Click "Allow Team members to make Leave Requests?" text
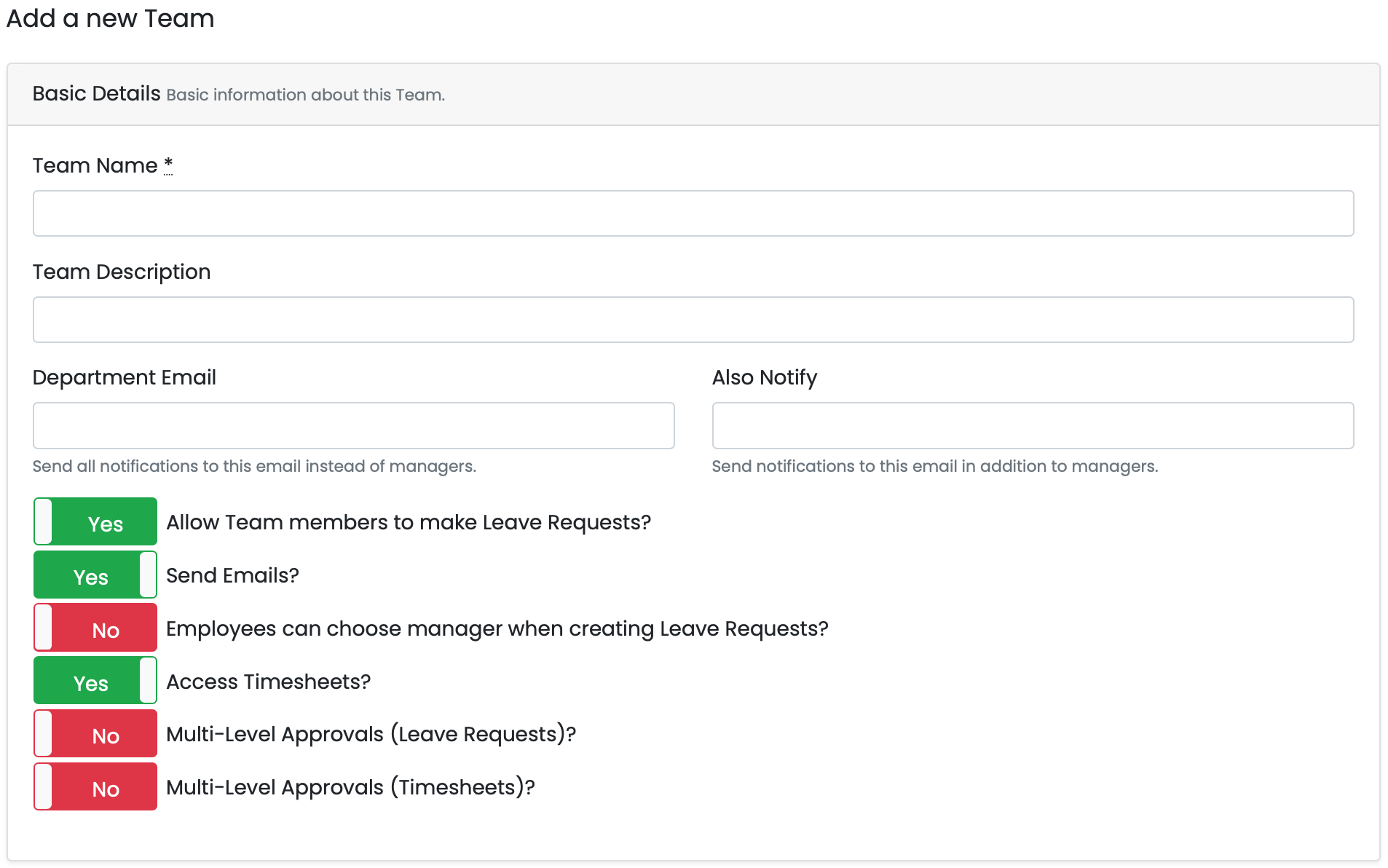The image size is (1388, 868). pyautogui.click(x=408, y=522)
